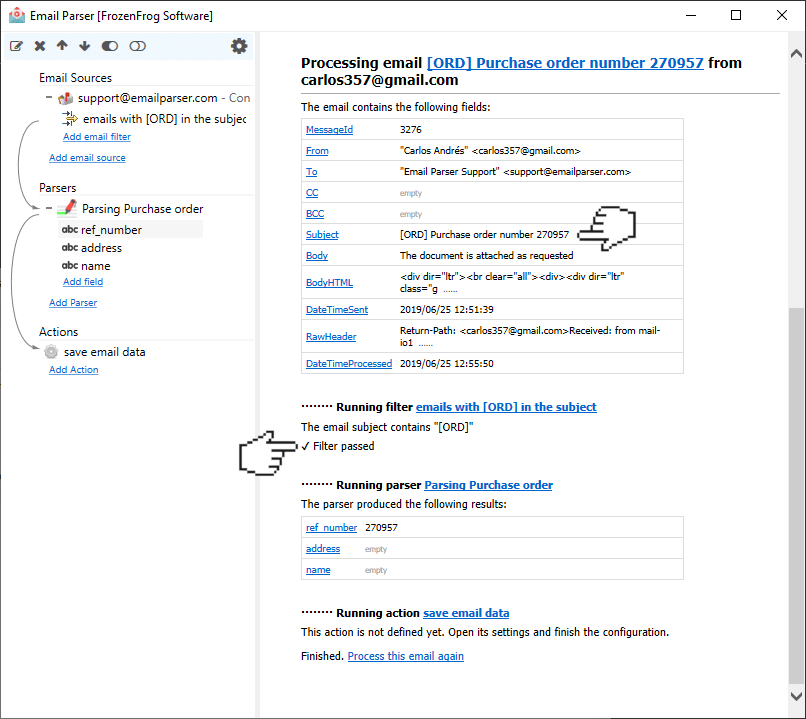
Task: Click the Parsing Purchase order pencil icon
Action: point(67,208)
